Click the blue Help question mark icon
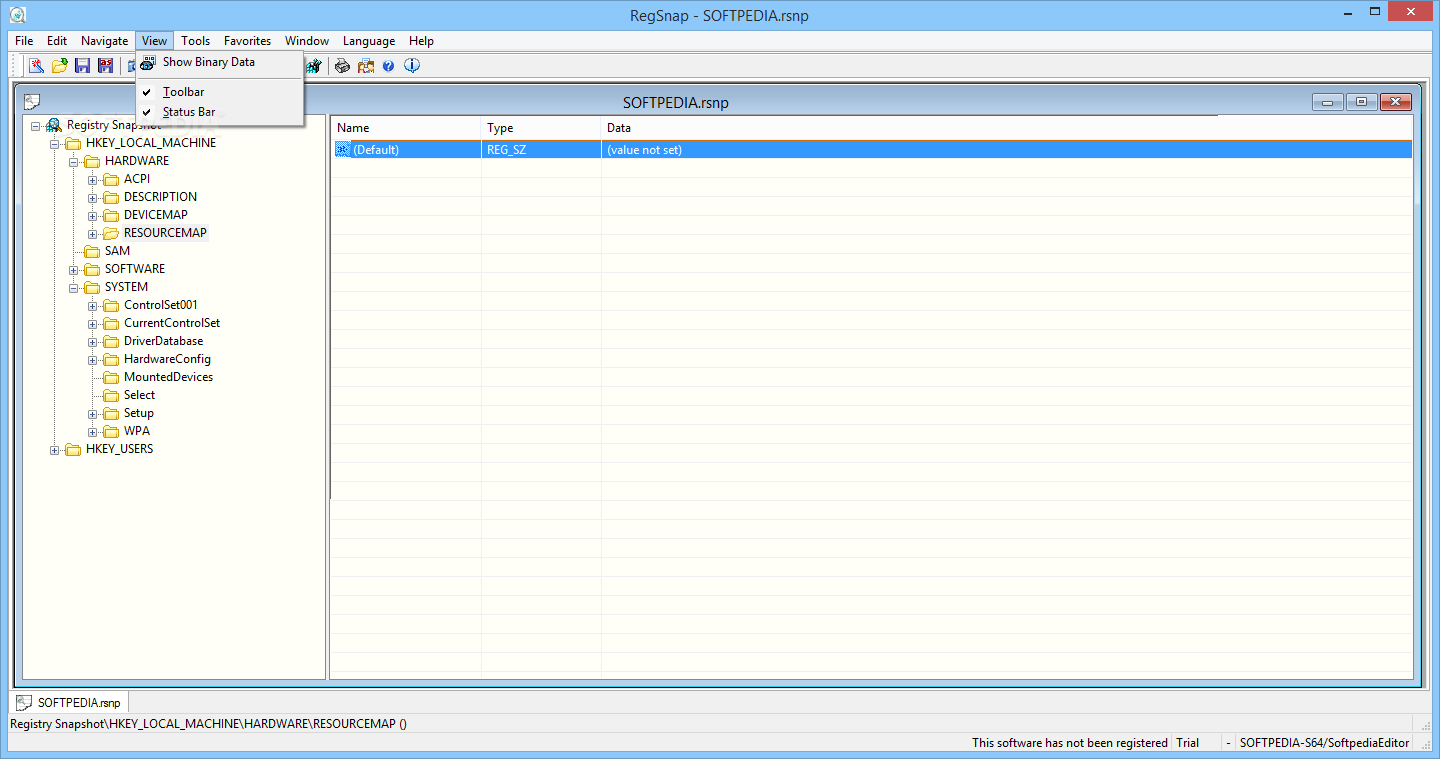Image resolution: width=1440 pixels, height=759 pixels. pyautogui.click(x=388, y=66)
